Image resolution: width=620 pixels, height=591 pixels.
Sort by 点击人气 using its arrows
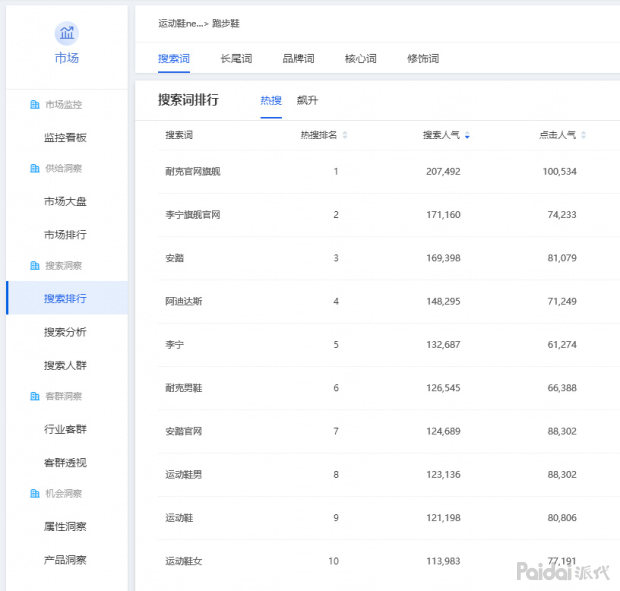pos(583,135)
